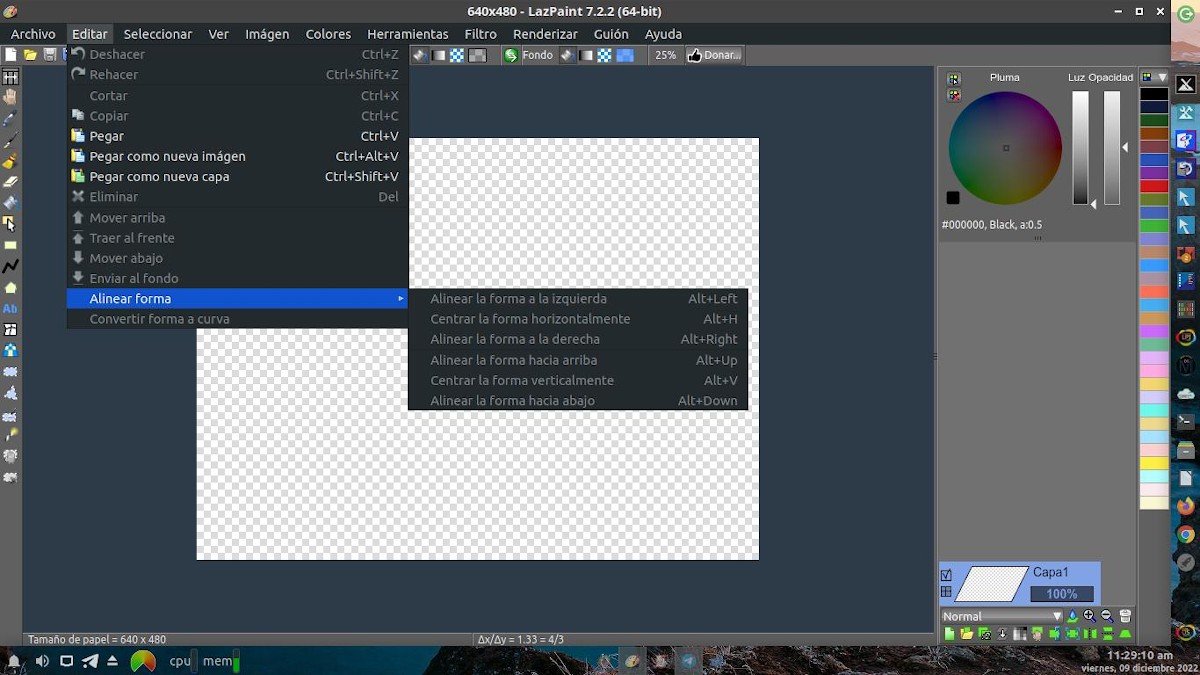Open the Filtro menu
The width and height of the screenshot is (1200, 675).
(x=480, y=34)
